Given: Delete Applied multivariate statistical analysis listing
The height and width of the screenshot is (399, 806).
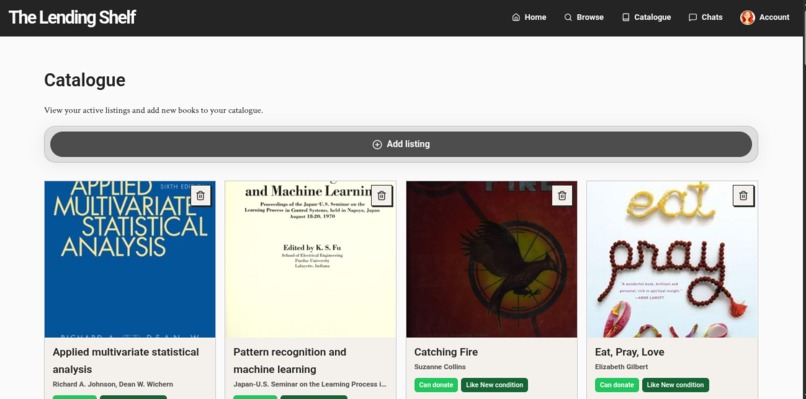Looking at the screenshot, I should tap(200, 195).
